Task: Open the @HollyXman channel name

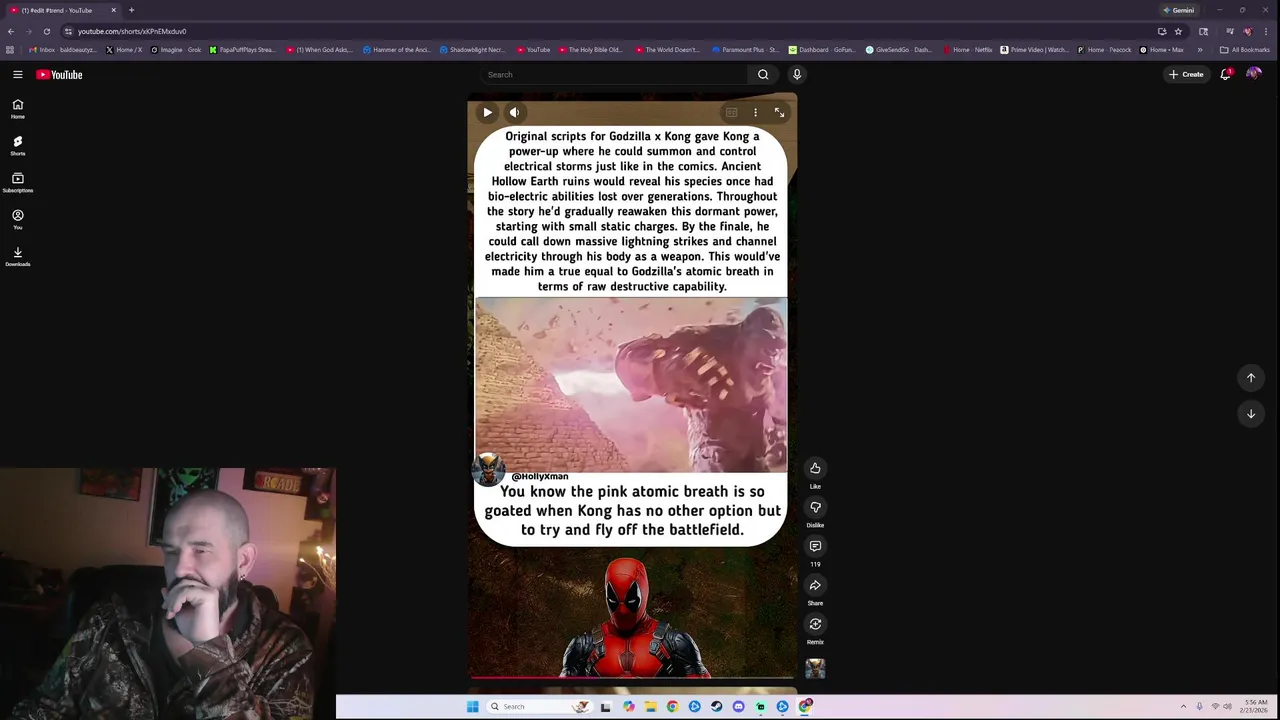Action: pos(540,476)
